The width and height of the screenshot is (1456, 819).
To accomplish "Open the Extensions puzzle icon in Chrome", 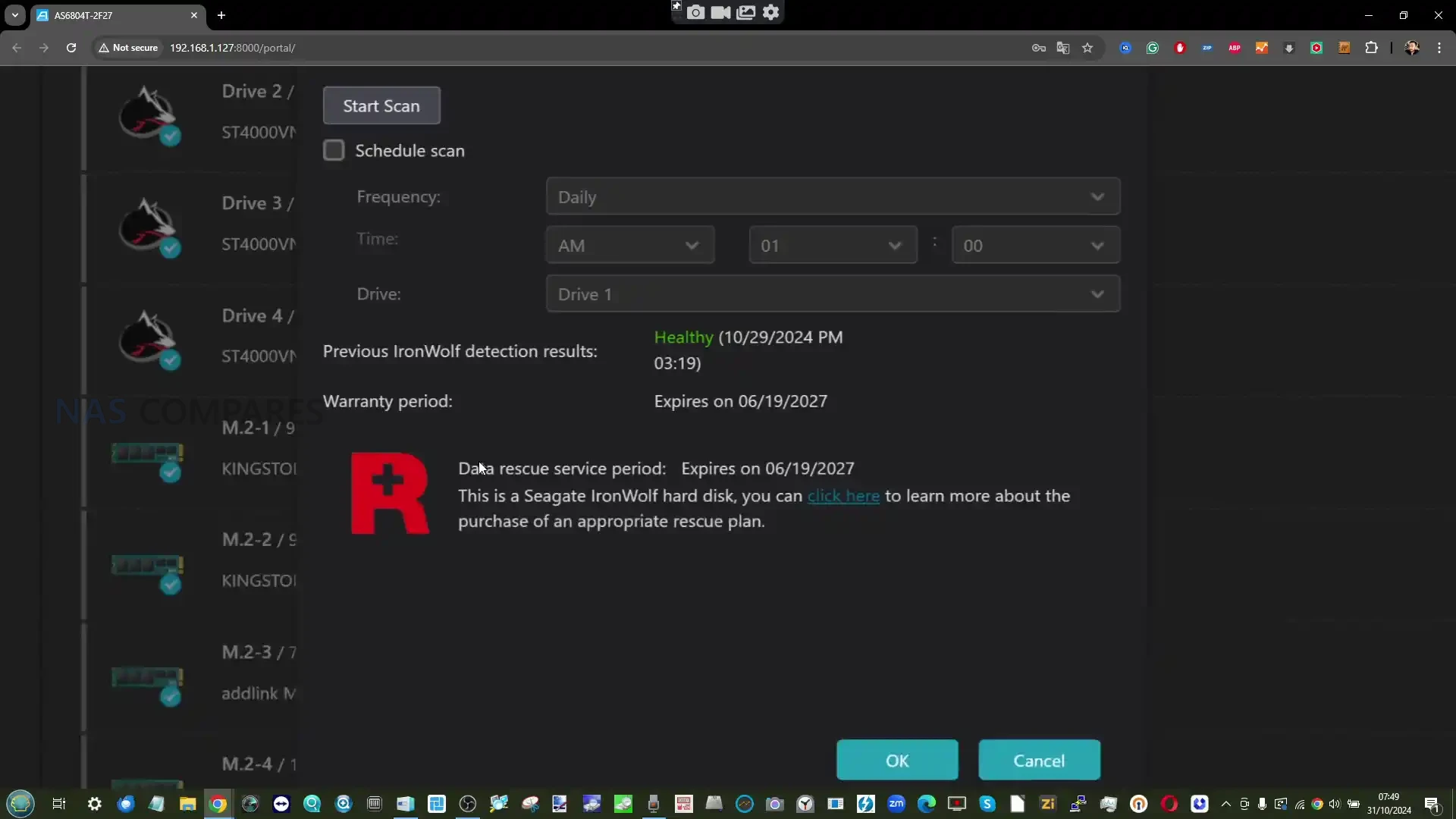I will click(x=1371, y=48).
